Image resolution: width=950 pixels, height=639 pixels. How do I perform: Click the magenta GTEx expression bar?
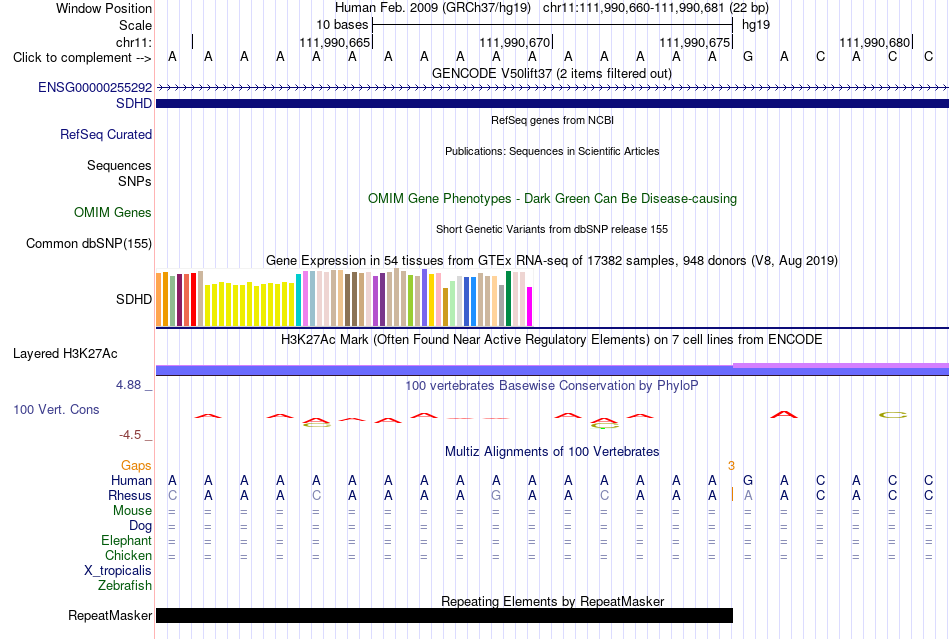point(530,306)
